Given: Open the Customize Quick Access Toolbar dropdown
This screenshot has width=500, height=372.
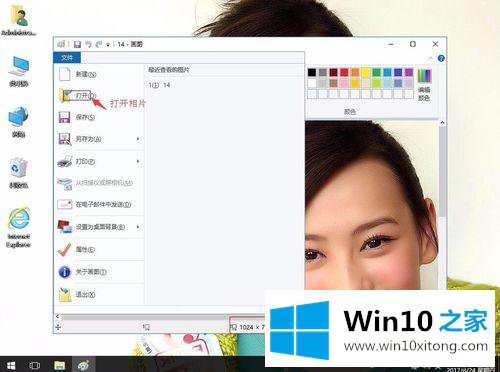Looking at the screenshot, I should 108,45.
